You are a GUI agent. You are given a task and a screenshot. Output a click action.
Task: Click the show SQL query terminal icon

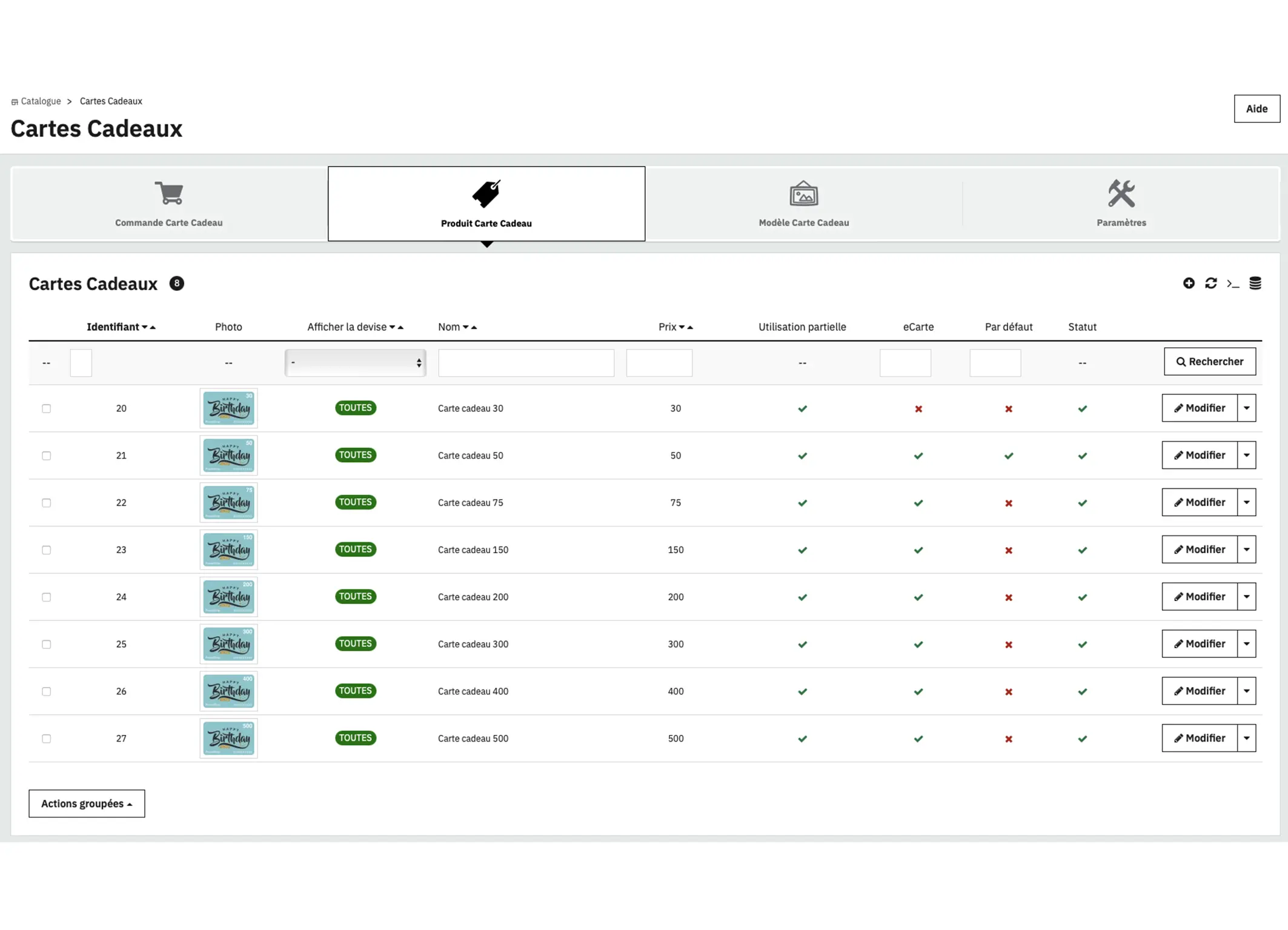coord(1233,283)
